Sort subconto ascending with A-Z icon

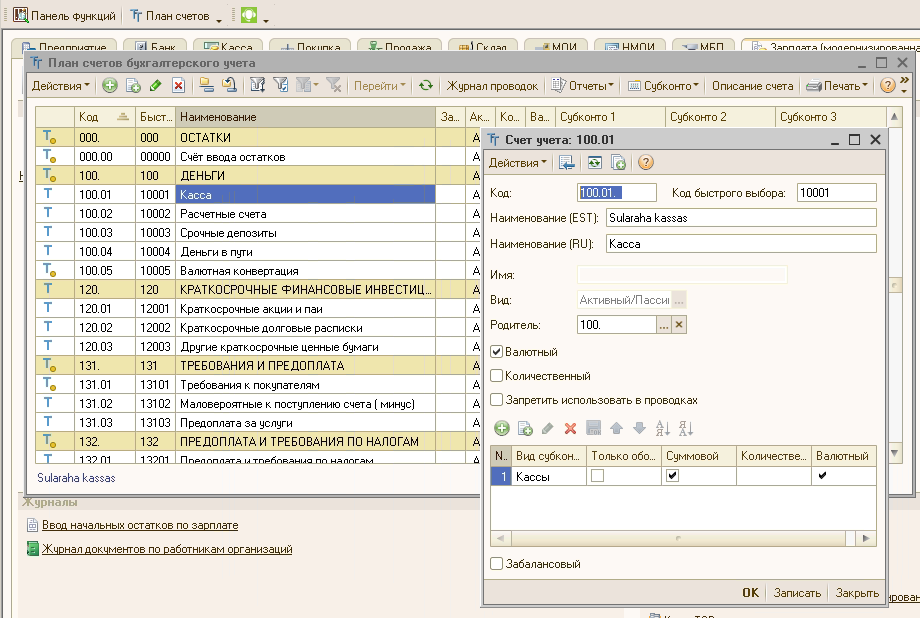point(662,428)
